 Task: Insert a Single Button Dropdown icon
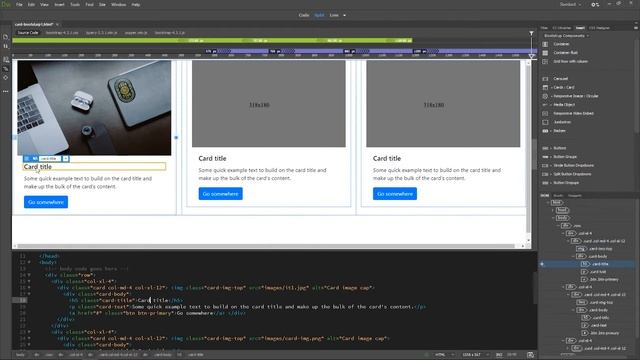pos(545,165)
